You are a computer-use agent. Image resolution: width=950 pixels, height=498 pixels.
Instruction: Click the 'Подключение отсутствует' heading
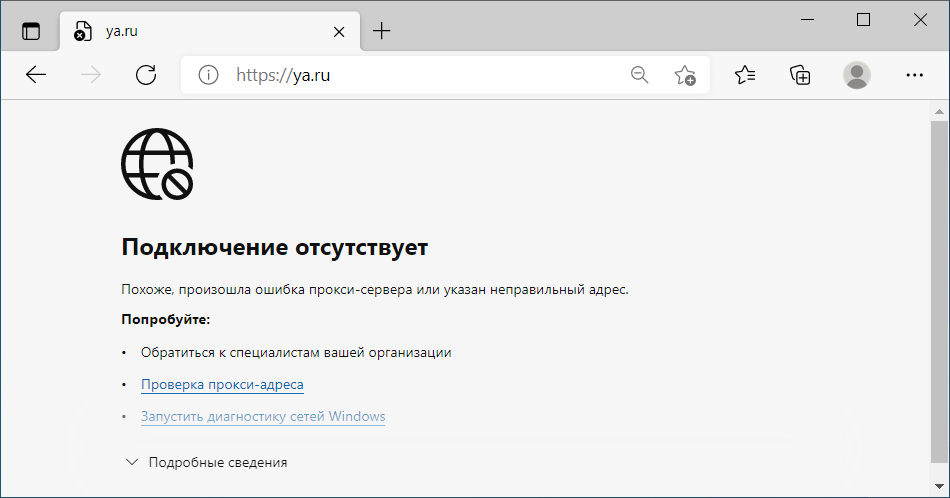point(274,247)
